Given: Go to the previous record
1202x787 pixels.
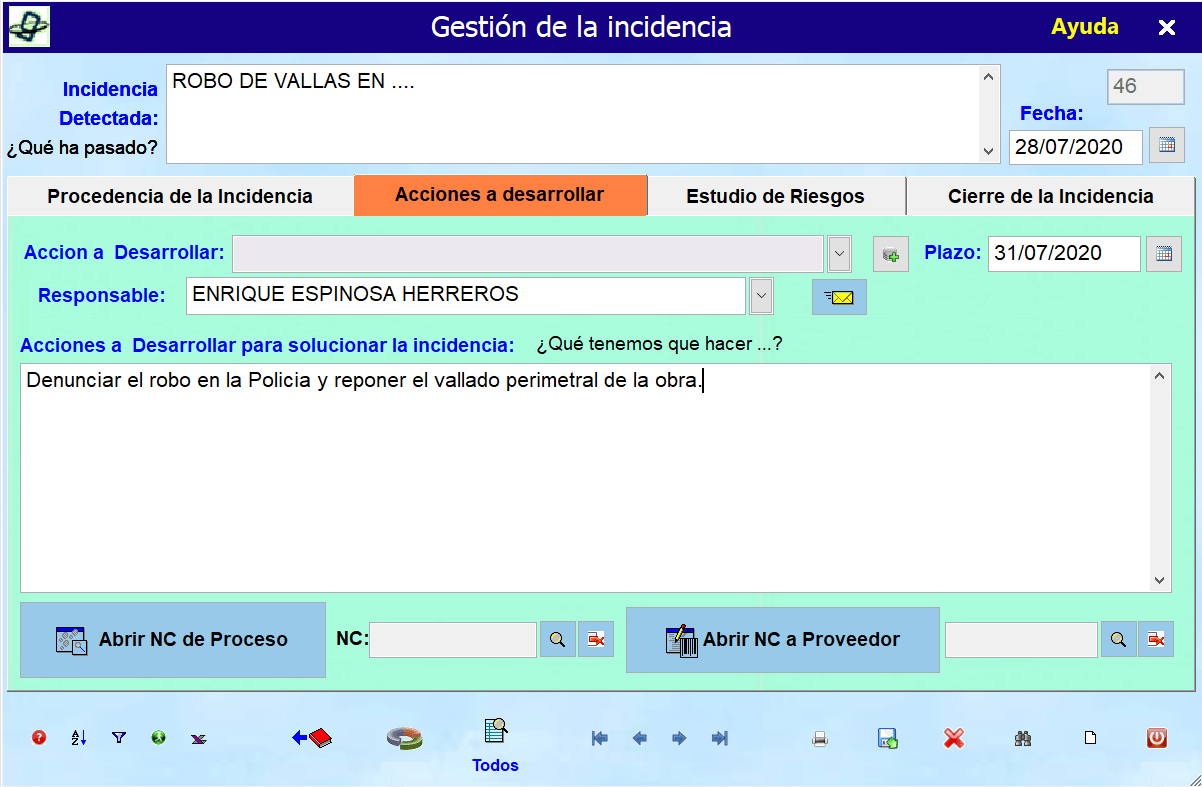Looking at the screenshot, I should pos(640,738).
